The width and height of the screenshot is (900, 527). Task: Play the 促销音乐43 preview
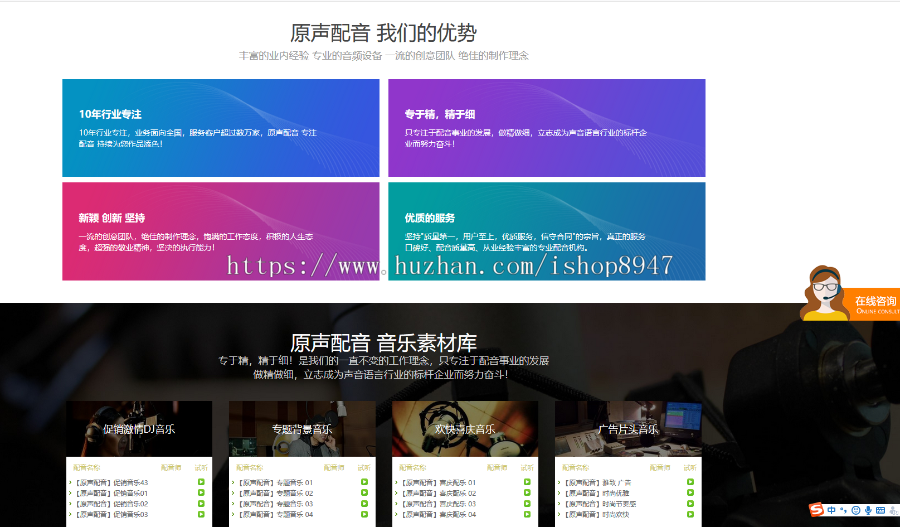[201, 482]
